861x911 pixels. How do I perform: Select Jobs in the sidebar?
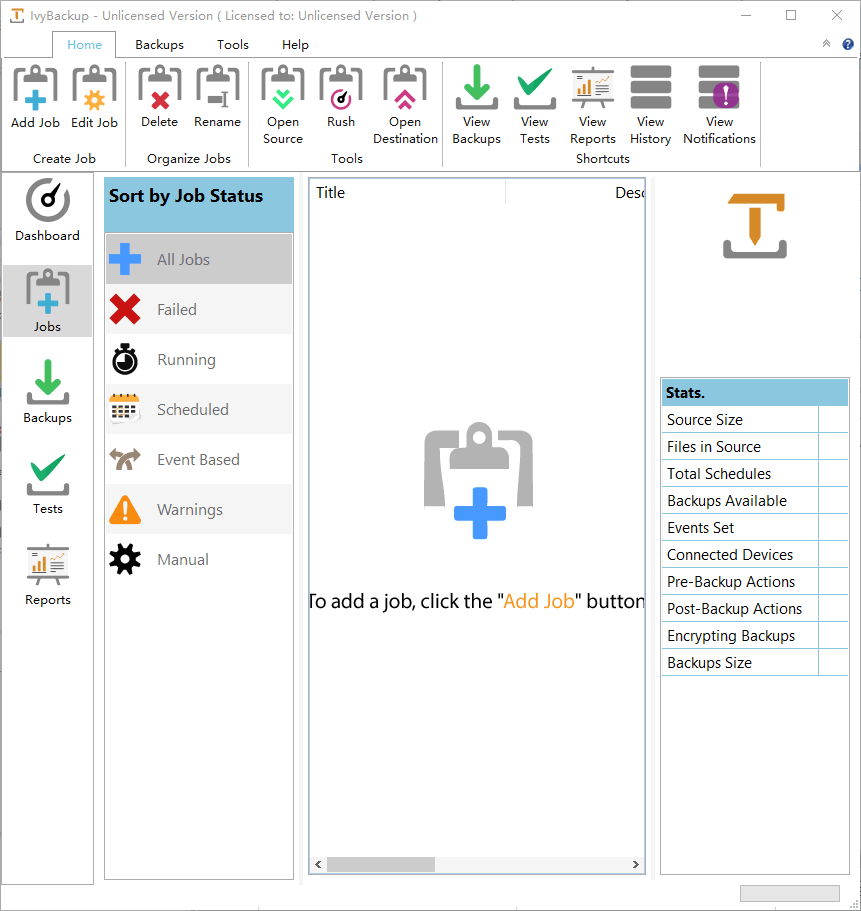48,301
